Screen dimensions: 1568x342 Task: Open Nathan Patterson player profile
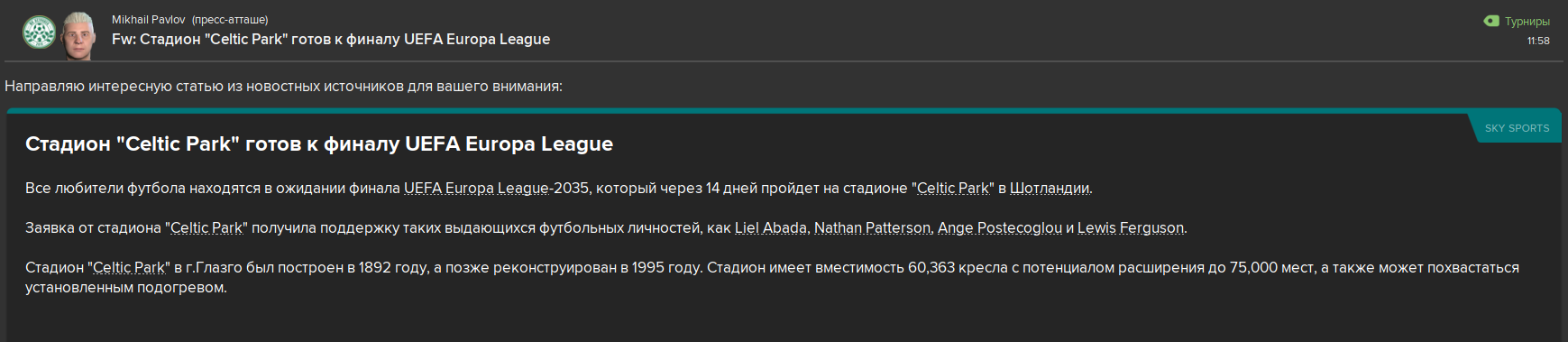click(x=872, y=228)
